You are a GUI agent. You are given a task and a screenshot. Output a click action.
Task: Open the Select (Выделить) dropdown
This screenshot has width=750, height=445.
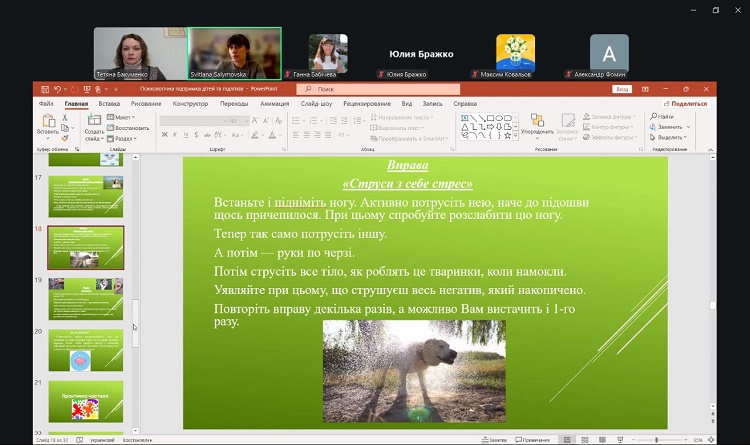point(670,137)
